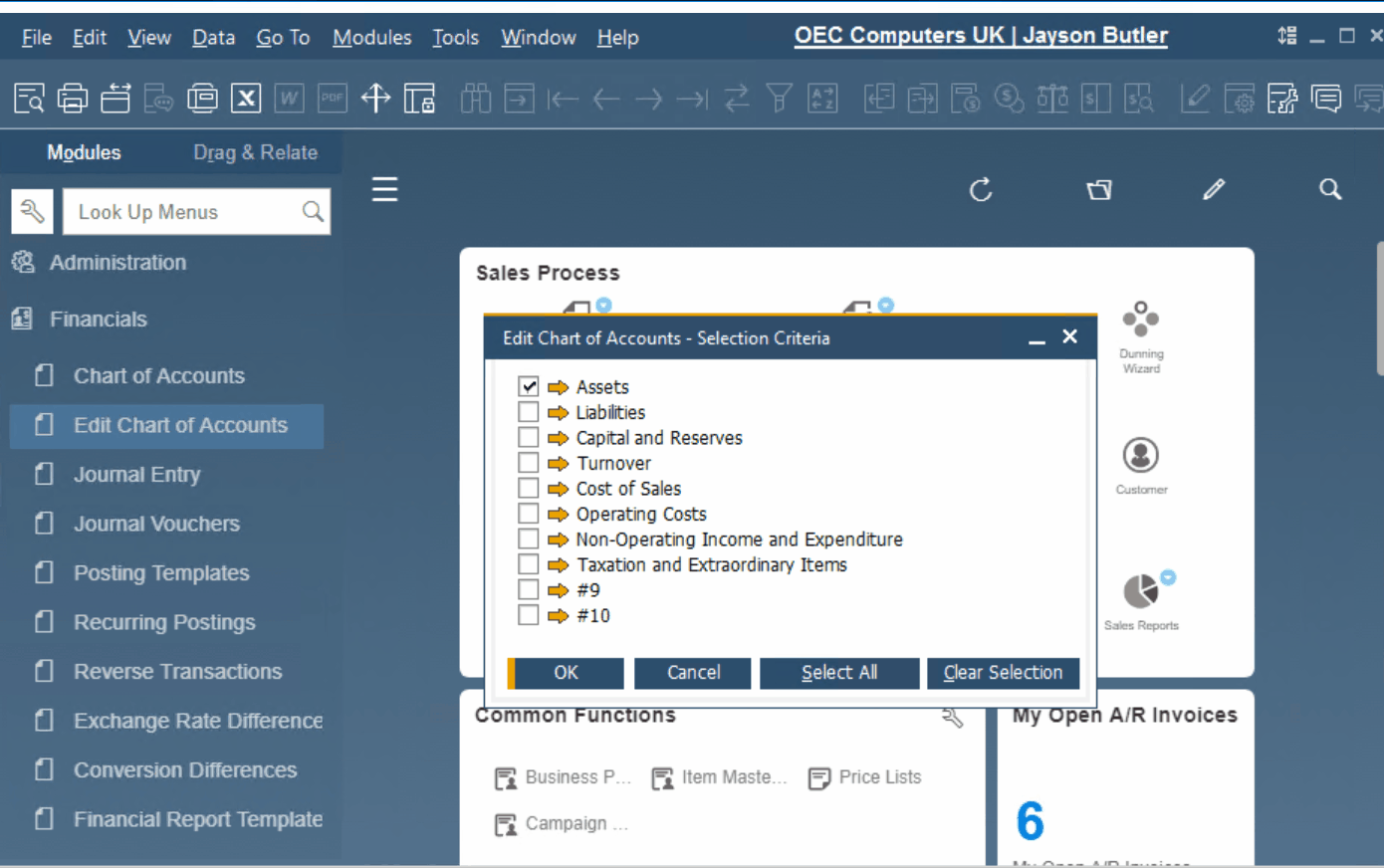Switch to the Drag & Relate tab
Screen dimensions: 1384x868
click(255, 152)
